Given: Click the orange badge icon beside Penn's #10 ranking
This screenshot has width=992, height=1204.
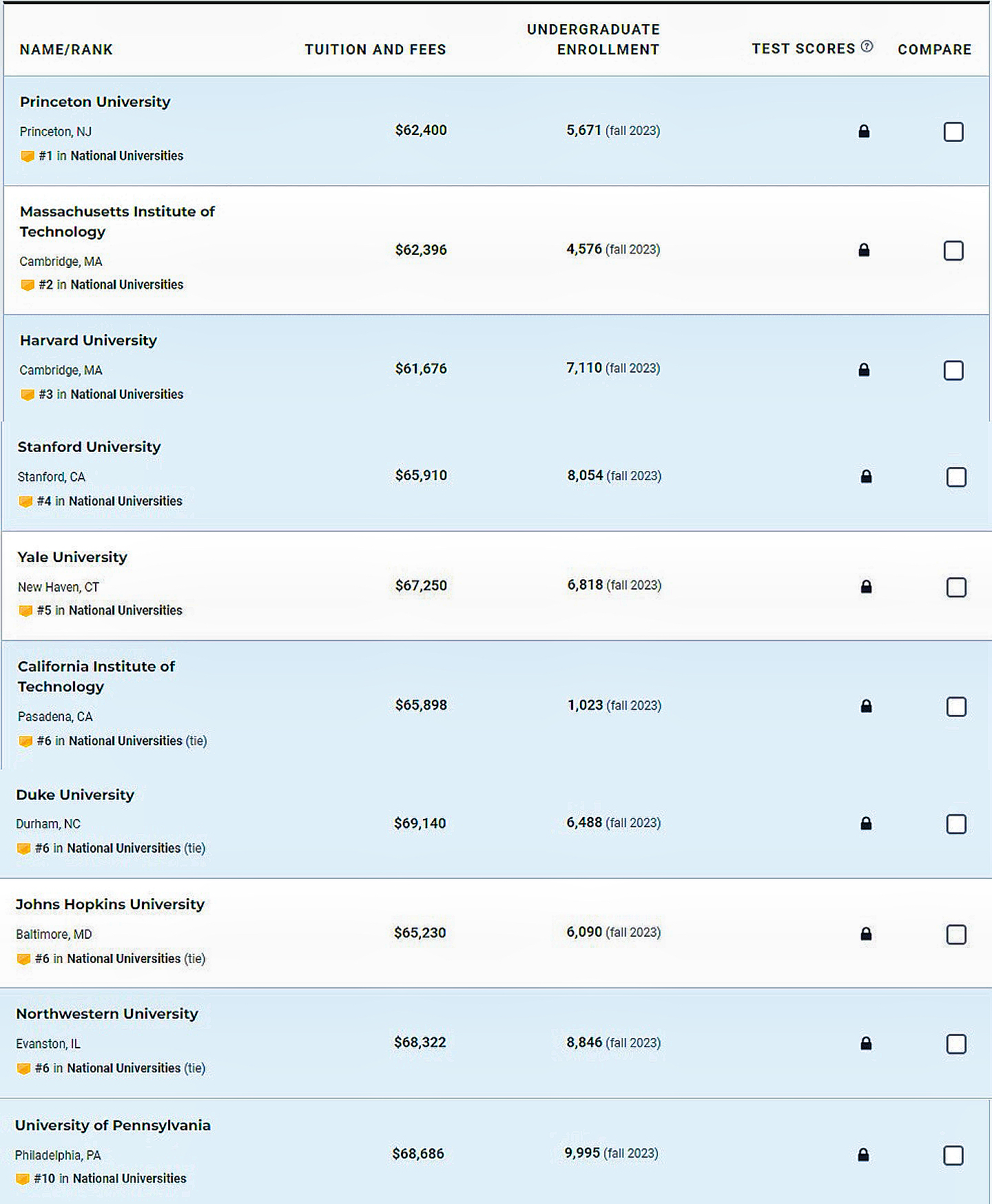Looking at the screenshot, I should click(22, 1179).
